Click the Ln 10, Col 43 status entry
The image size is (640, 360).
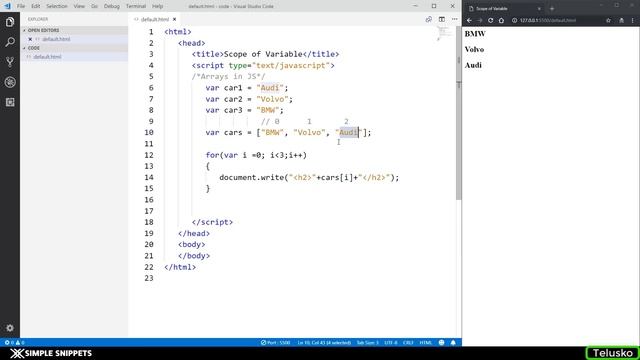click(x=324, y=342)
